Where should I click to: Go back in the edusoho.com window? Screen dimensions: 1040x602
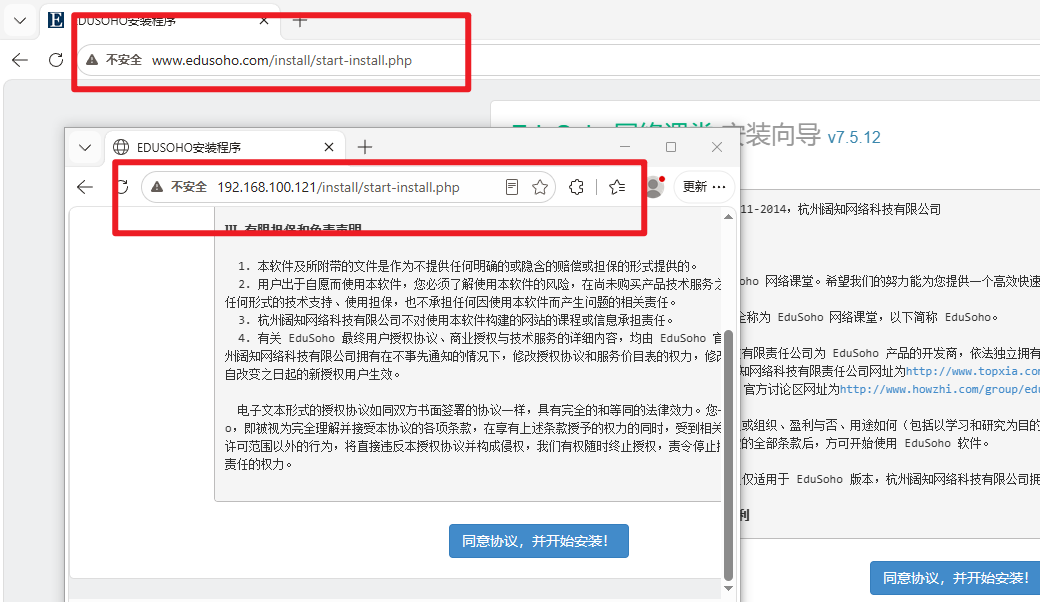(x=20, y=60)
